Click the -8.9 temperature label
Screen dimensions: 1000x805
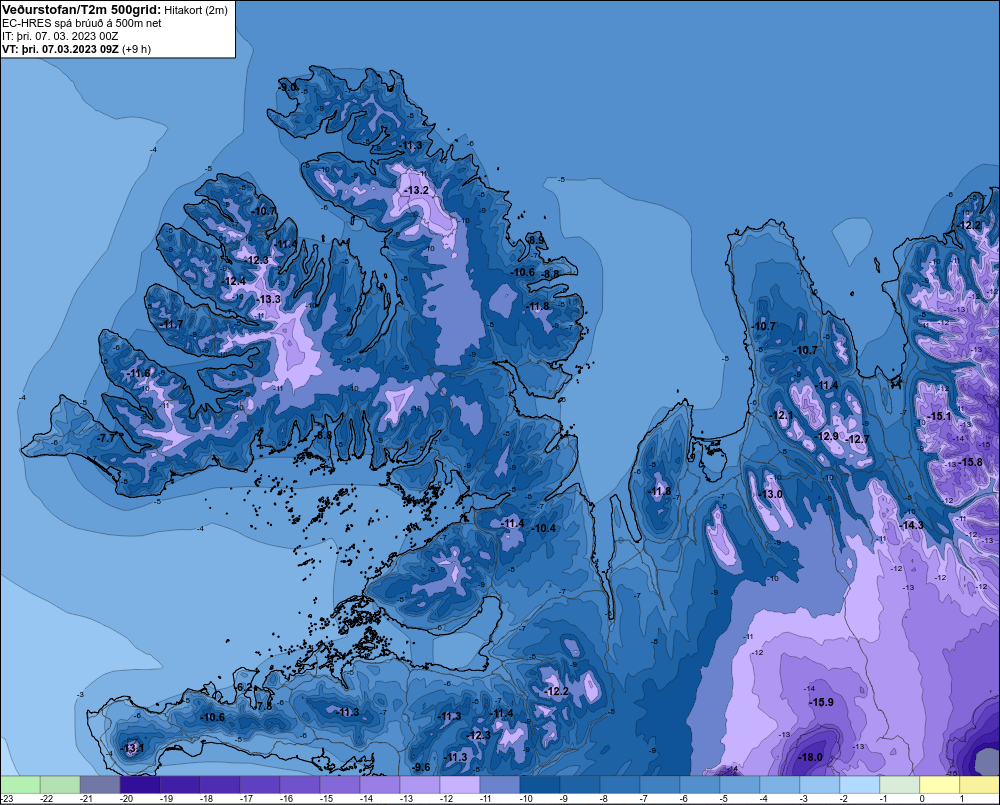coord(536,240)
